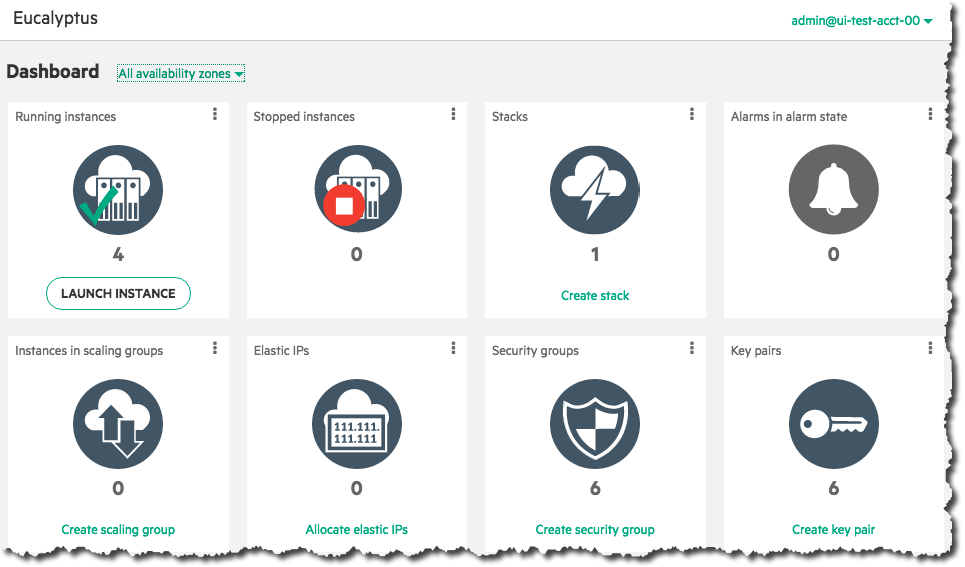Click Create scaling group link
This screenshot has width=965, height=567.
[118, 529]
